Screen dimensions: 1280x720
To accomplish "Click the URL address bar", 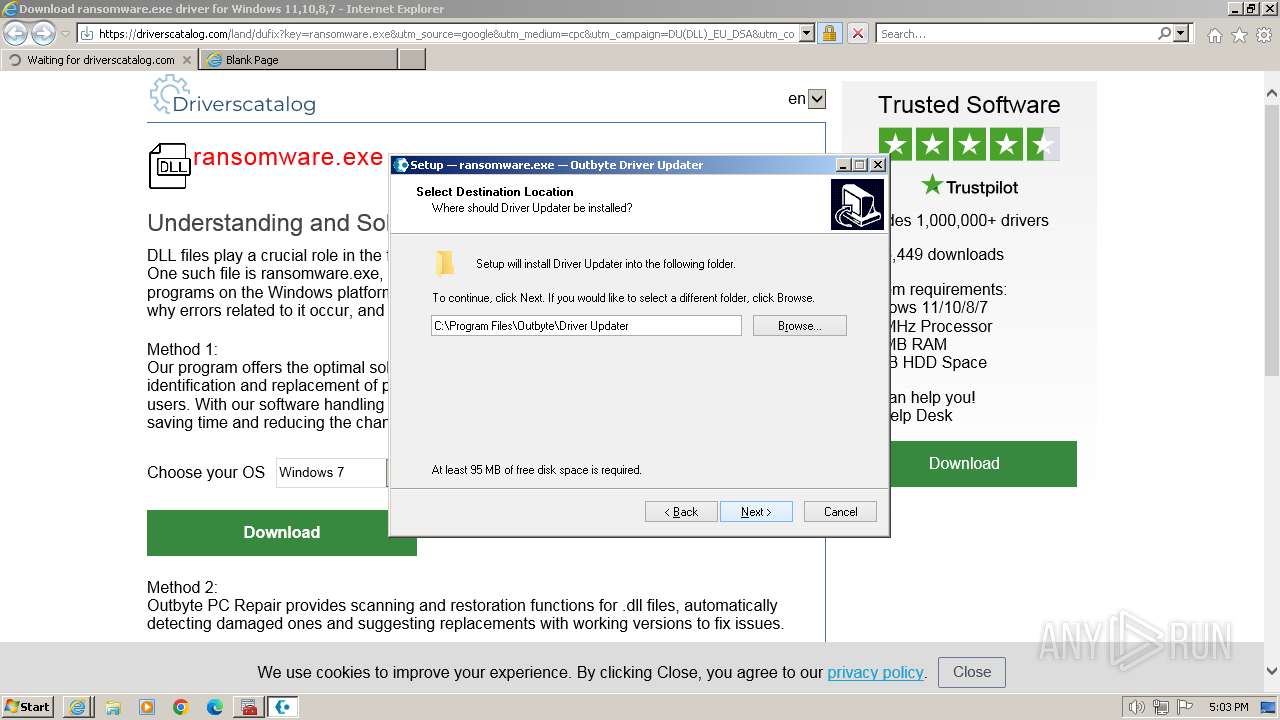I will pos(446,33).
